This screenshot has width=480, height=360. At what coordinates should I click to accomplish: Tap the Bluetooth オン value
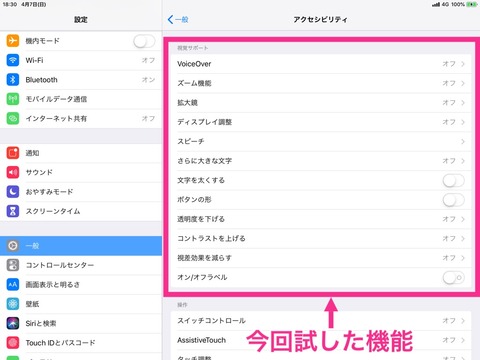click(148, 80)
